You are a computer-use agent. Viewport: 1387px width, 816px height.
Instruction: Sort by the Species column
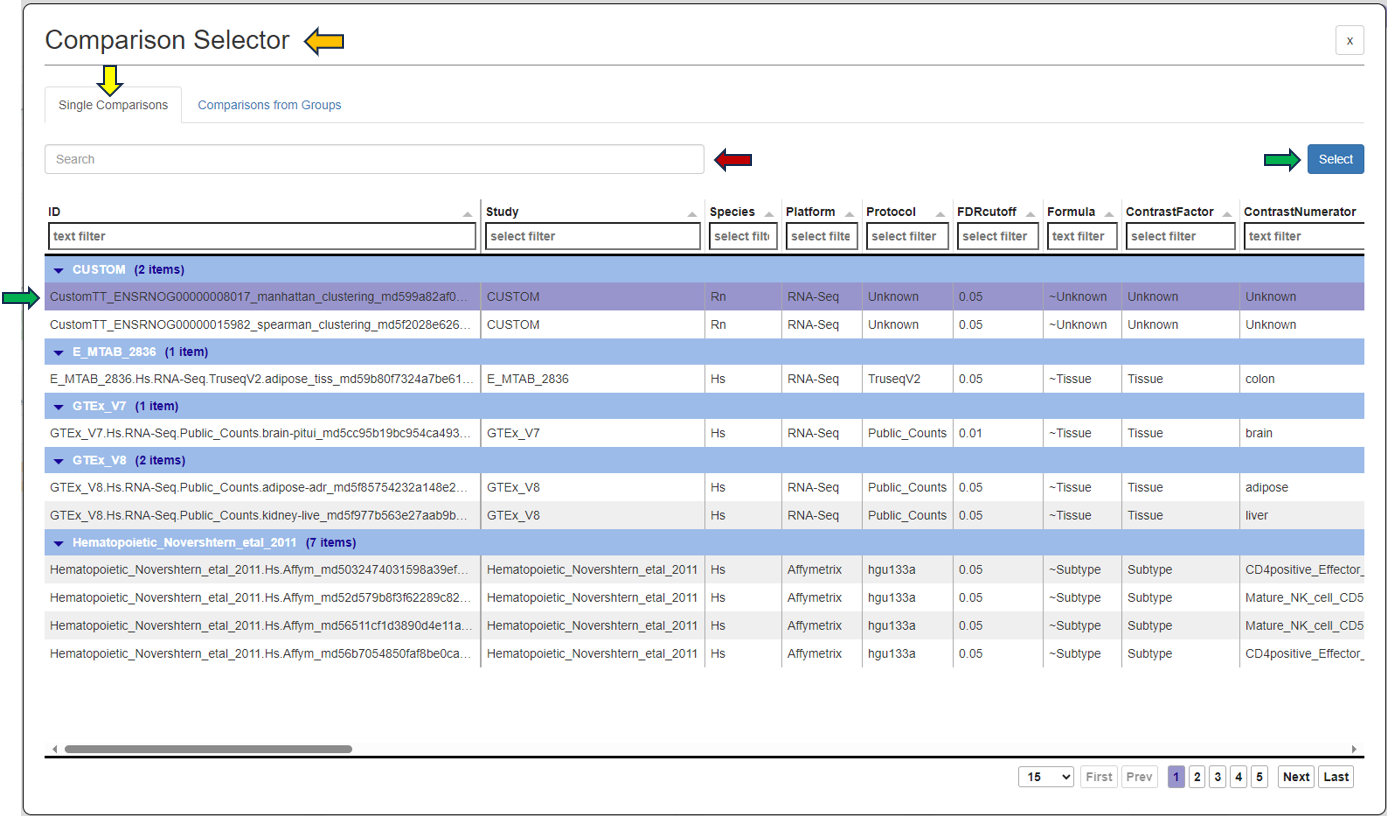(767, 212)
